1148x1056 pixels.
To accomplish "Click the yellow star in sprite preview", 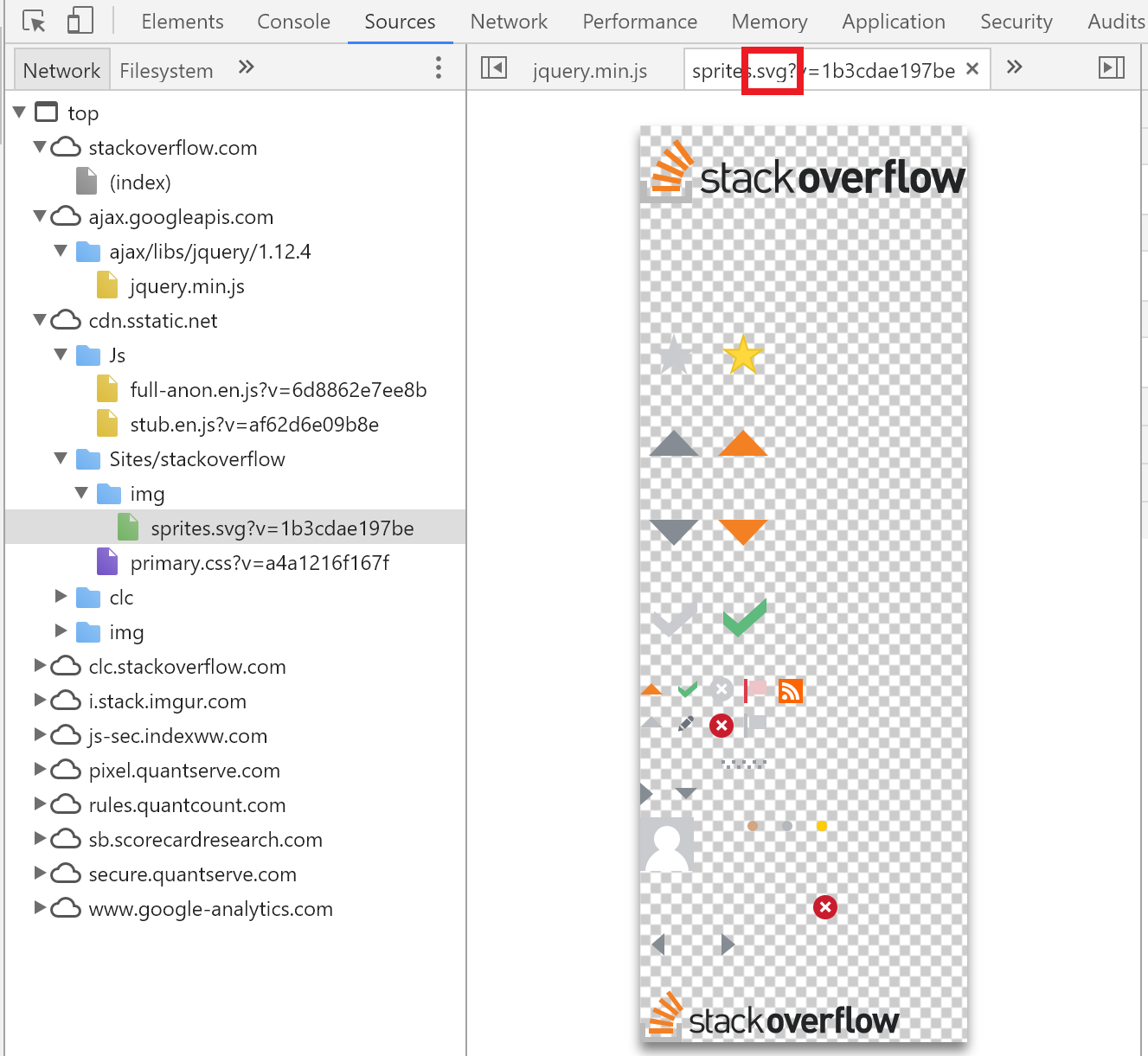I will point(742,355).
